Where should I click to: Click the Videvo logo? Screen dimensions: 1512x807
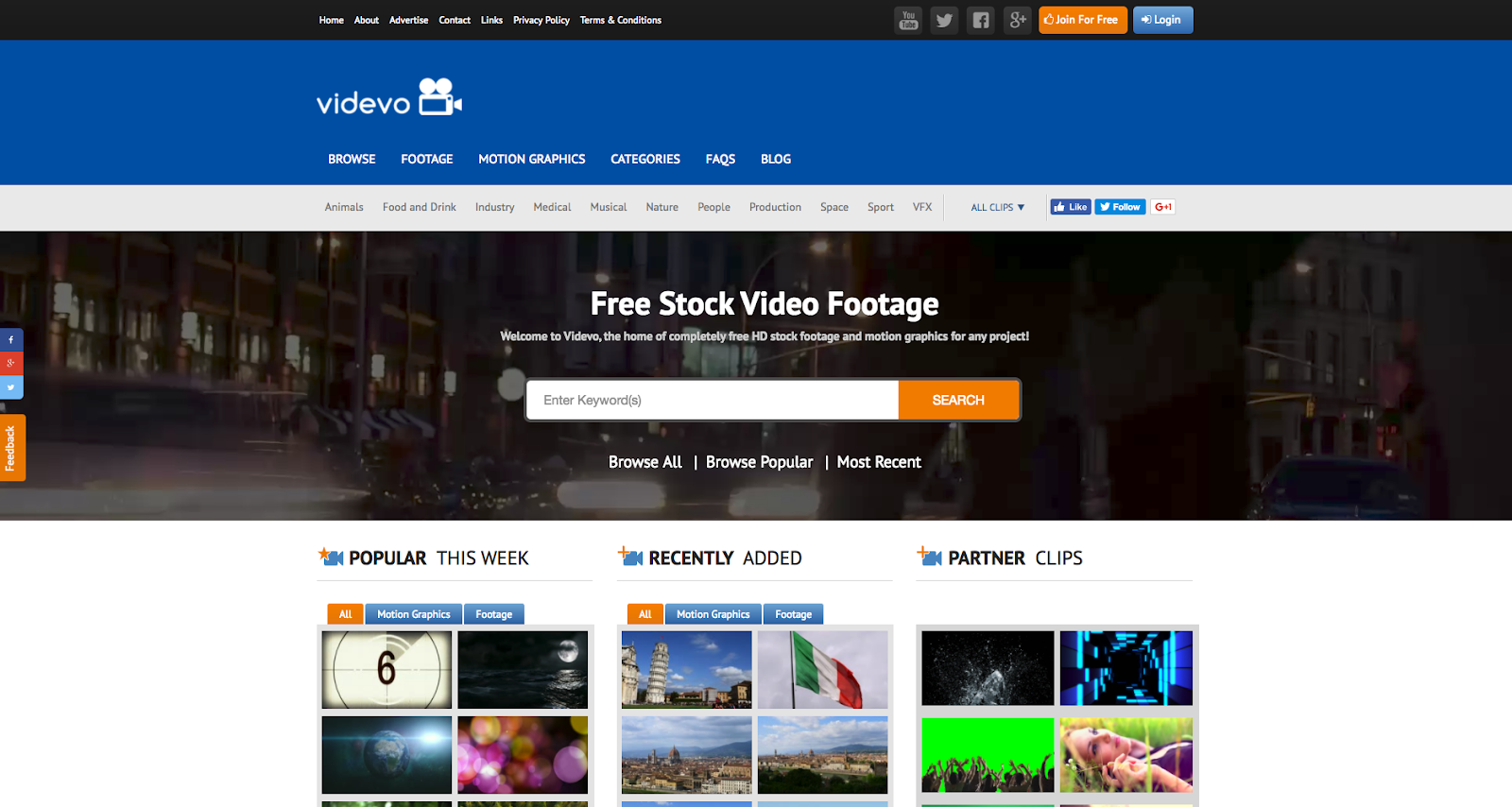(389, 97)
